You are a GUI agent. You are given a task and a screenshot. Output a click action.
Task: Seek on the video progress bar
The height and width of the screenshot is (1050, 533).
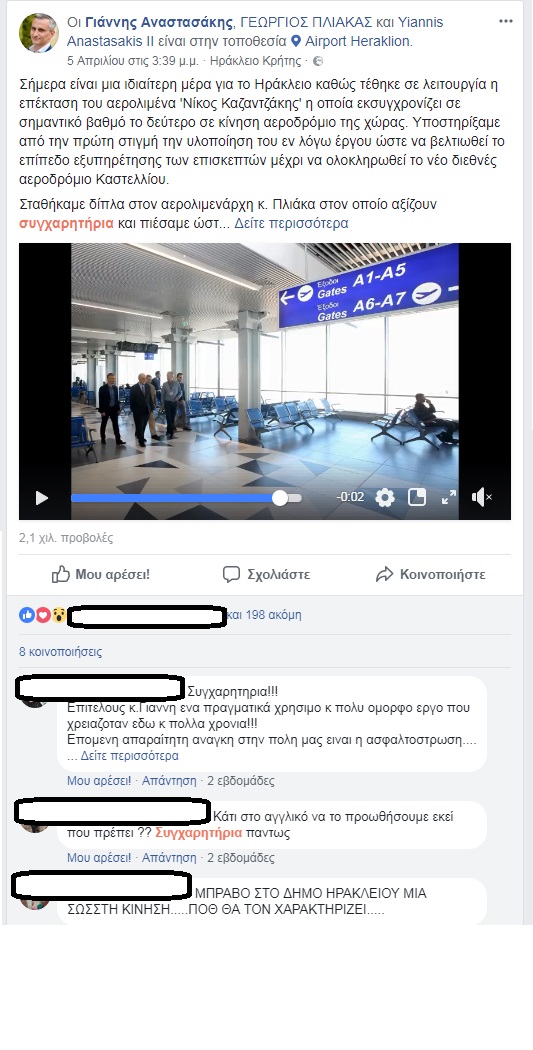point(186,498)
